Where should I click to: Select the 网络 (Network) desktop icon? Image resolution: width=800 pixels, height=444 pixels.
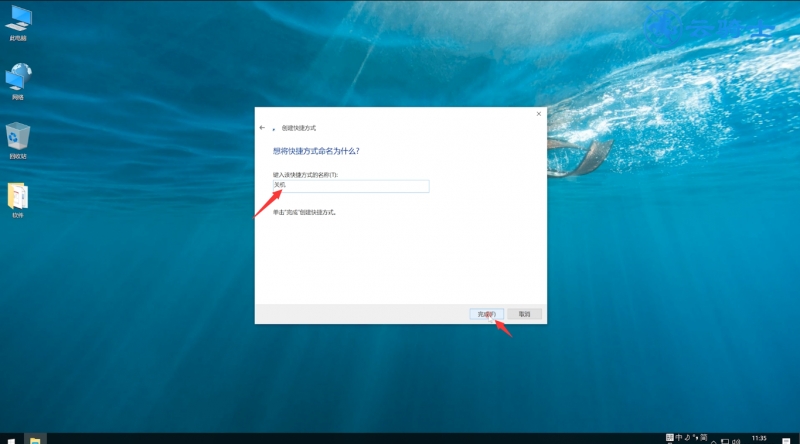point(18,82)
